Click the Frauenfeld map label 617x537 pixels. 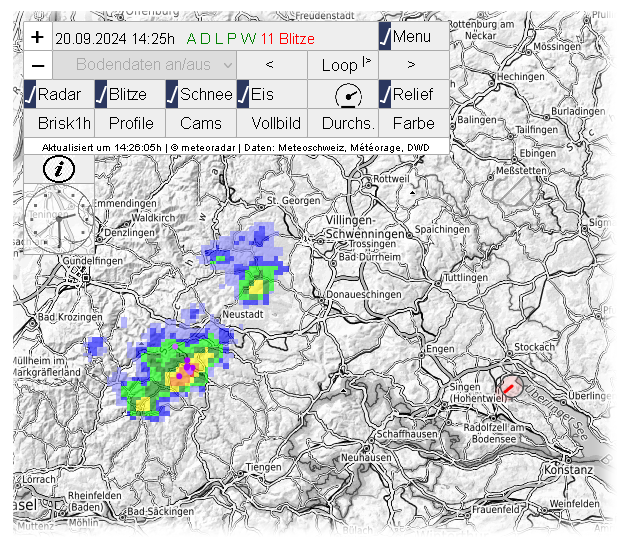(x=495, y=509)
